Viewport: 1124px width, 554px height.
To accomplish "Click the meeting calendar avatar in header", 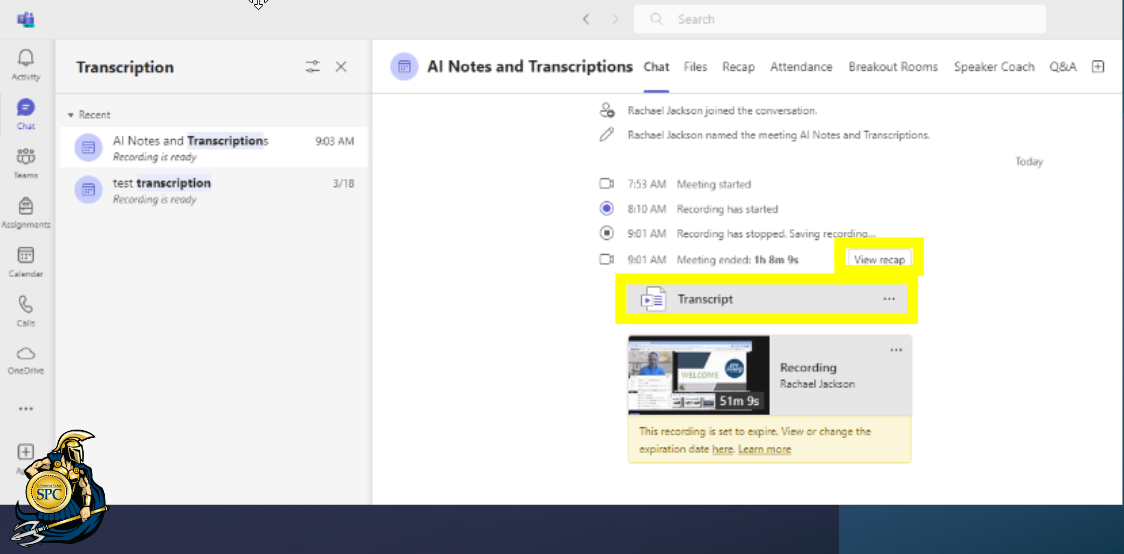I will point(404,67).
